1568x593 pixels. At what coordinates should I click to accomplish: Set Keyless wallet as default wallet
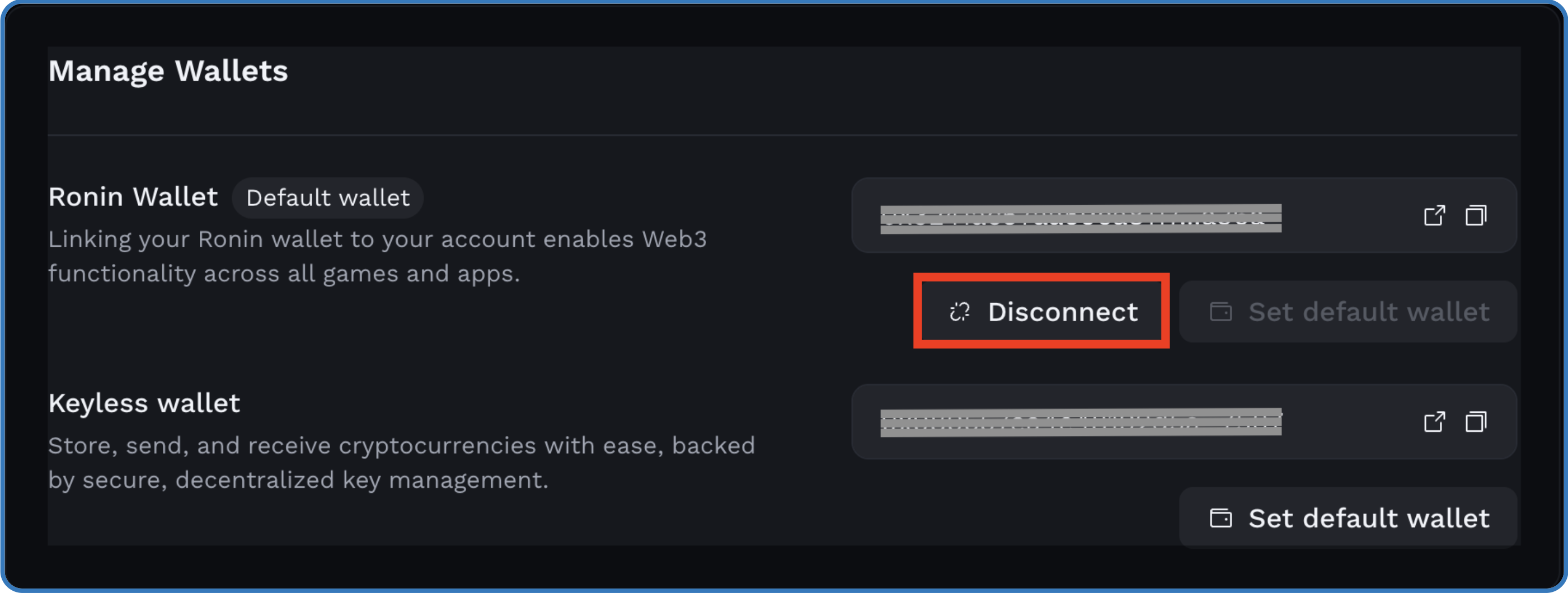click(1348, 518)
